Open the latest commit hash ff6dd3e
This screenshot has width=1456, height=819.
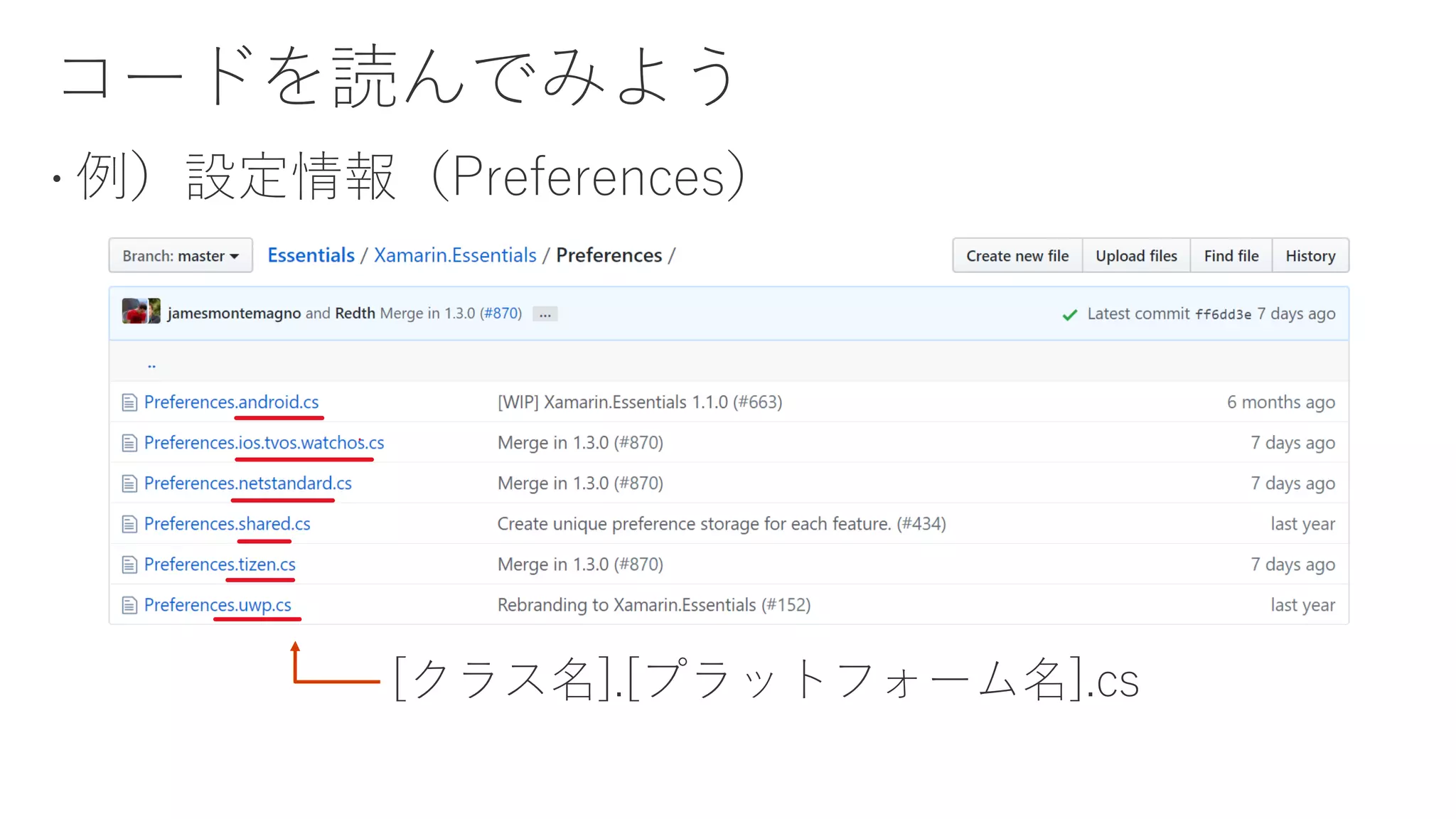point(1223,314)
